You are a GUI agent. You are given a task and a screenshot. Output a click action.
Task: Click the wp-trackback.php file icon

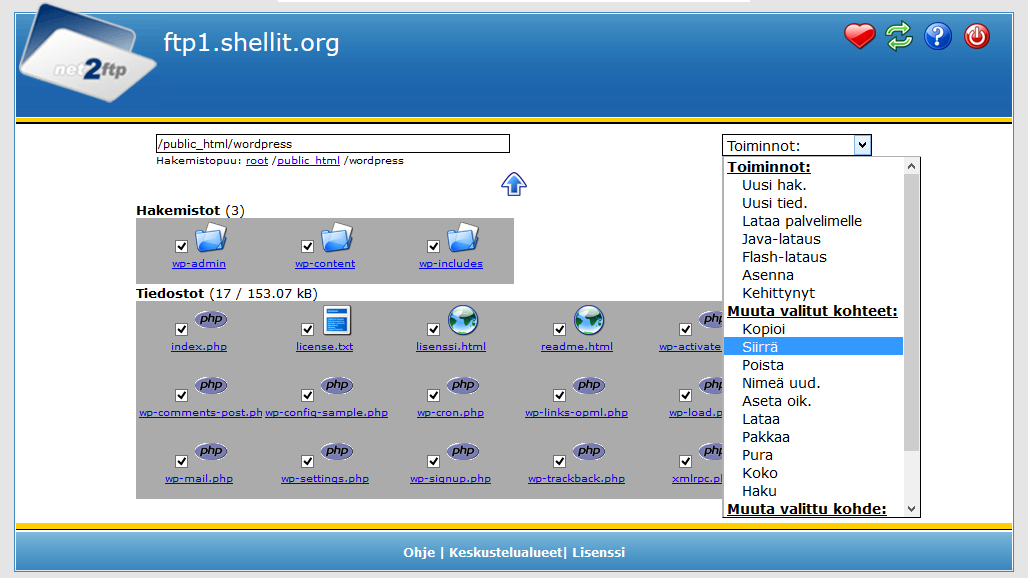[588, 451]
